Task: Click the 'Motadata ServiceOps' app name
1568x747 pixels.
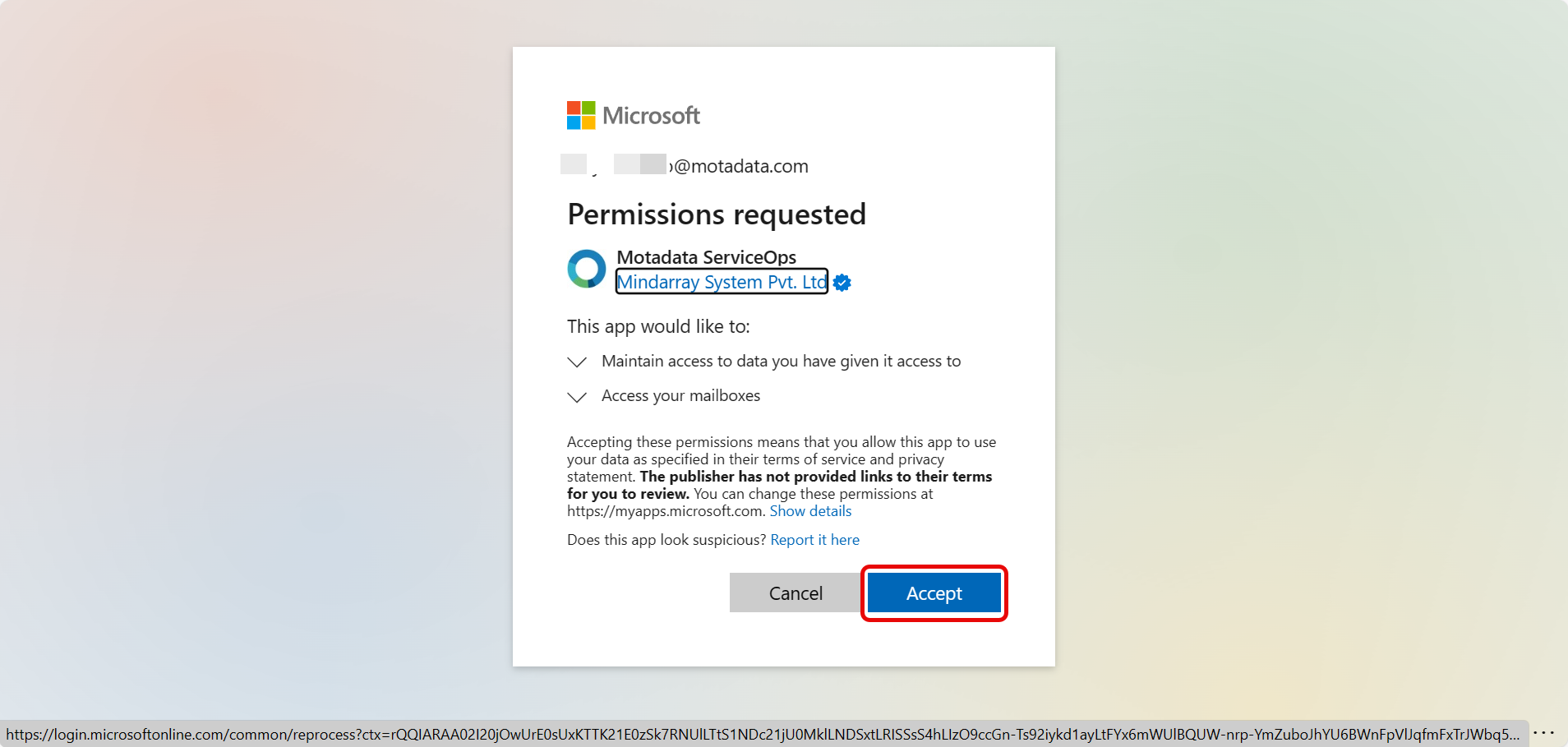Action: click(x=706, y=257)
